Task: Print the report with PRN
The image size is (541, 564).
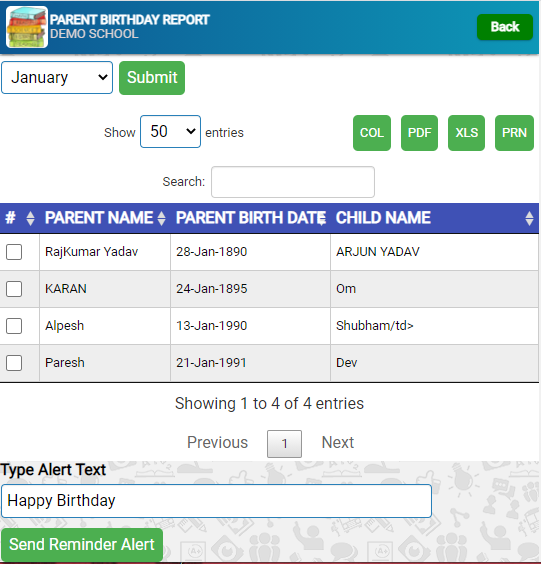Action: coord(514,133)
